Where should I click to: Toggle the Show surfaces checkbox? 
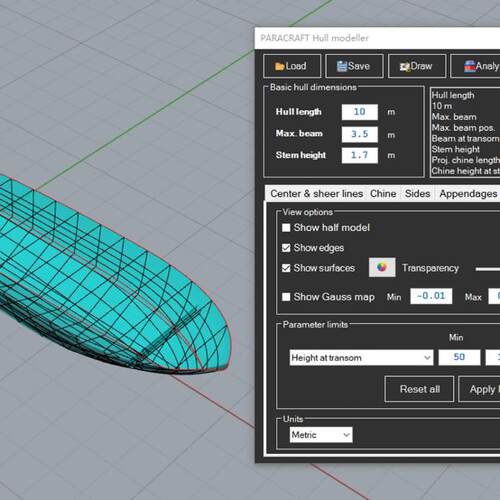[x=286, y=268]
